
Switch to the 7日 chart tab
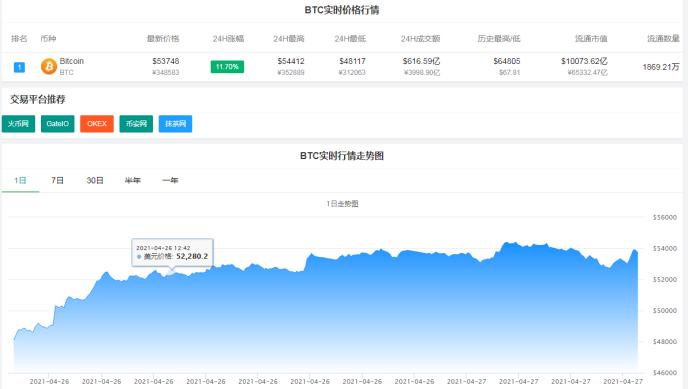pyautogui.click(x=57, y=180)
